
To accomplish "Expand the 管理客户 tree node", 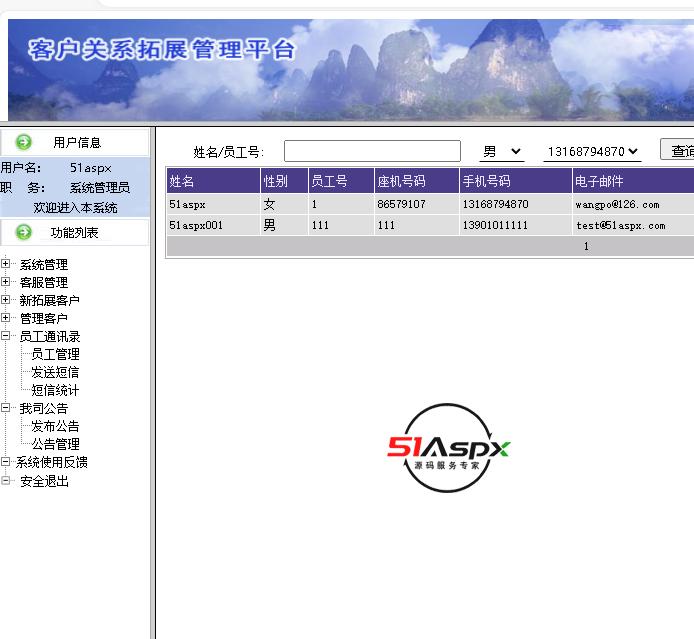I will [5, 317].
